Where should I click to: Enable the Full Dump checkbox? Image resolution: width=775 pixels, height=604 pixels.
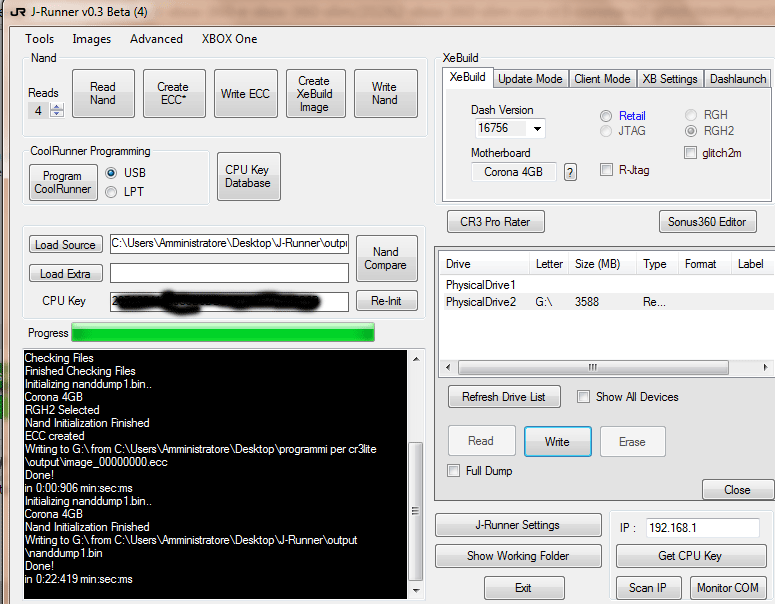[453, 471]
